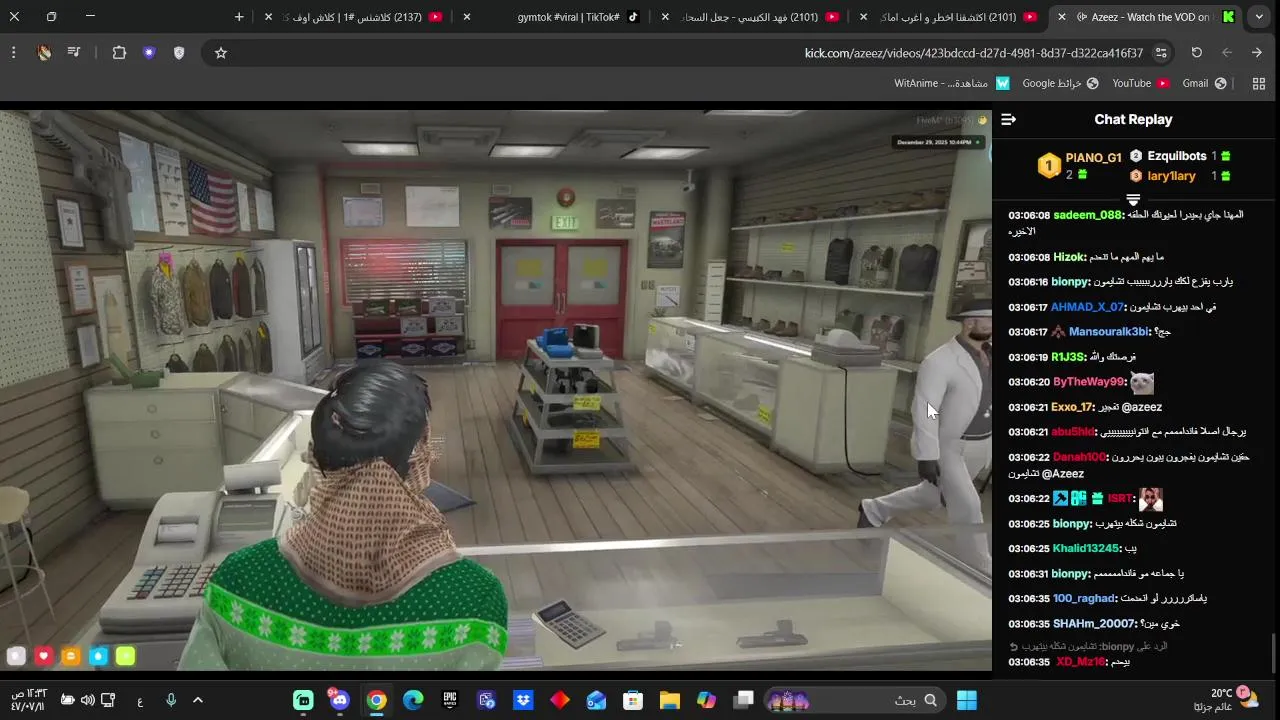Open the WitAnime bookmark

[x=952, y=83]
